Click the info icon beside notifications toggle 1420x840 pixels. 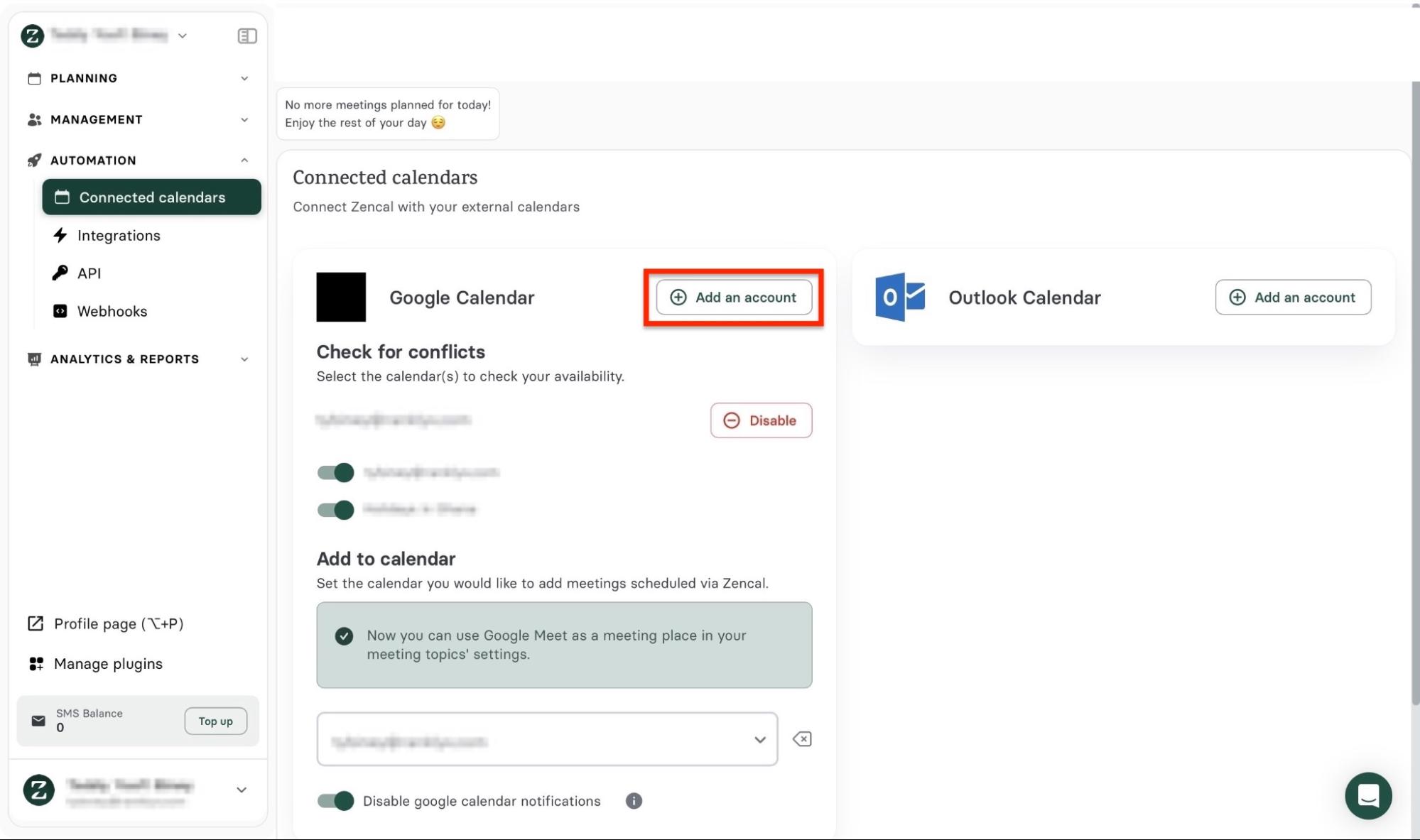pos(634,801)
